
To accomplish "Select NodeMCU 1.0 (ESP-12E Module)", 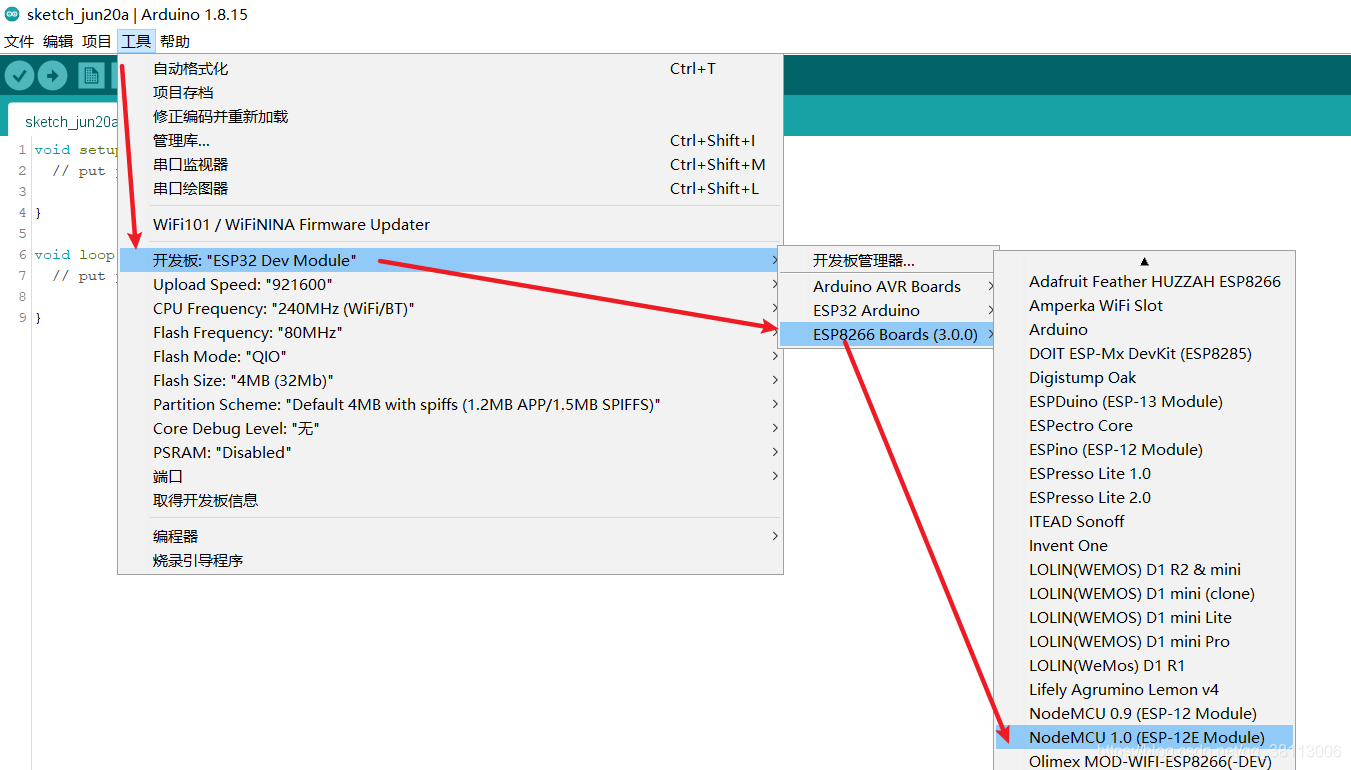I will (x=1144, y=738).
